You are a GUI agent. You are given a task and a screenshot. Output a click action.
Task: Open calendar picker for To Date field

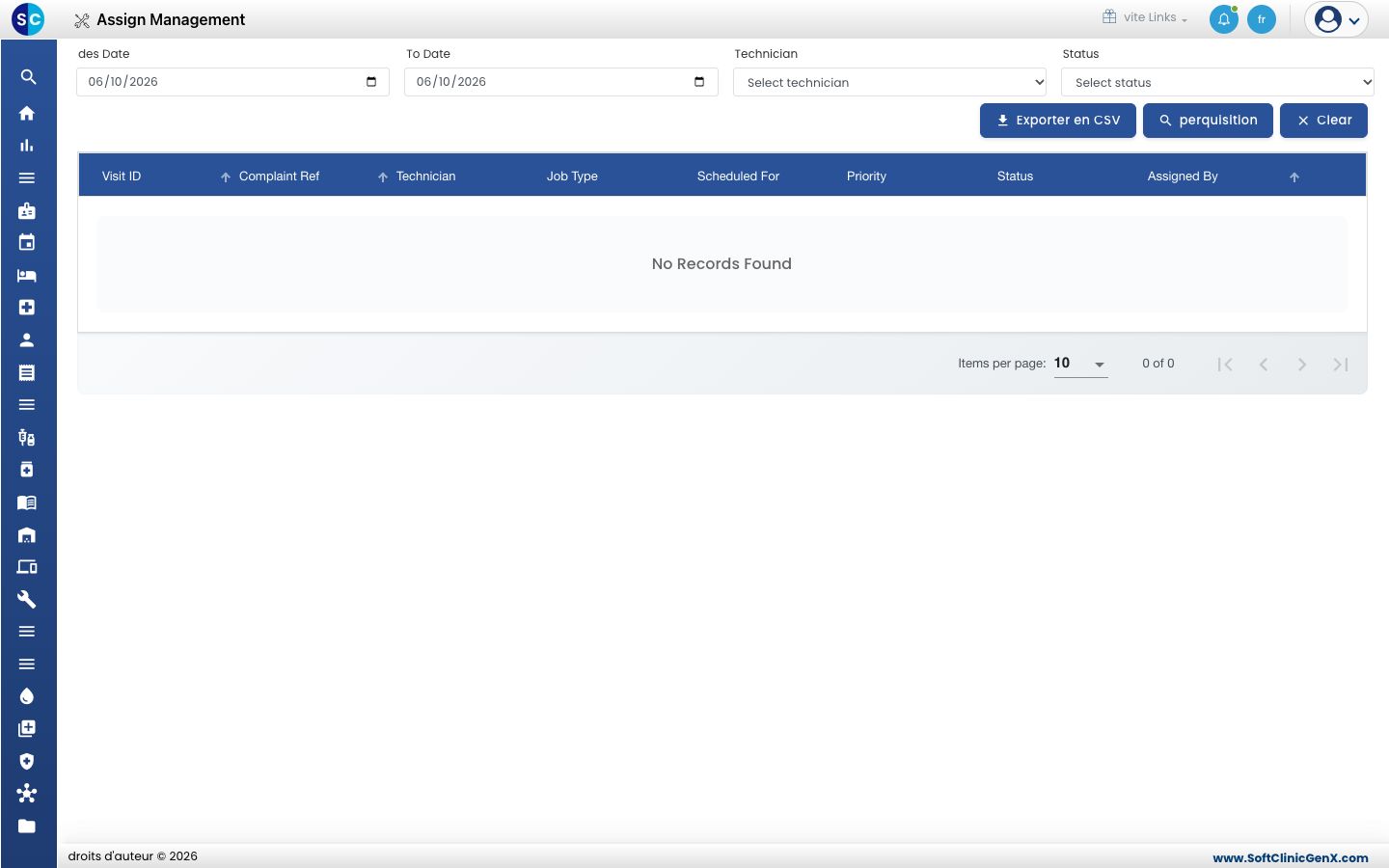tap(699, 82)
